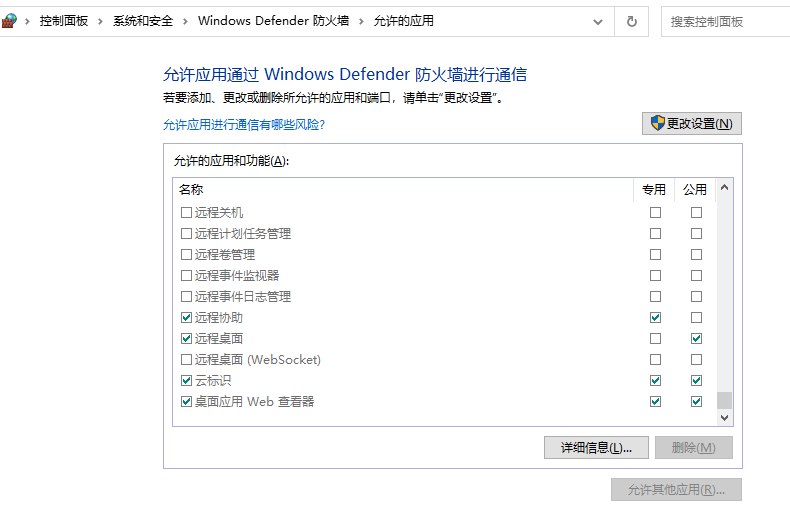Click the list scrollbar up arrow
Image resolution: width=790 pixels, height=519 pixels.
[725, 187]
